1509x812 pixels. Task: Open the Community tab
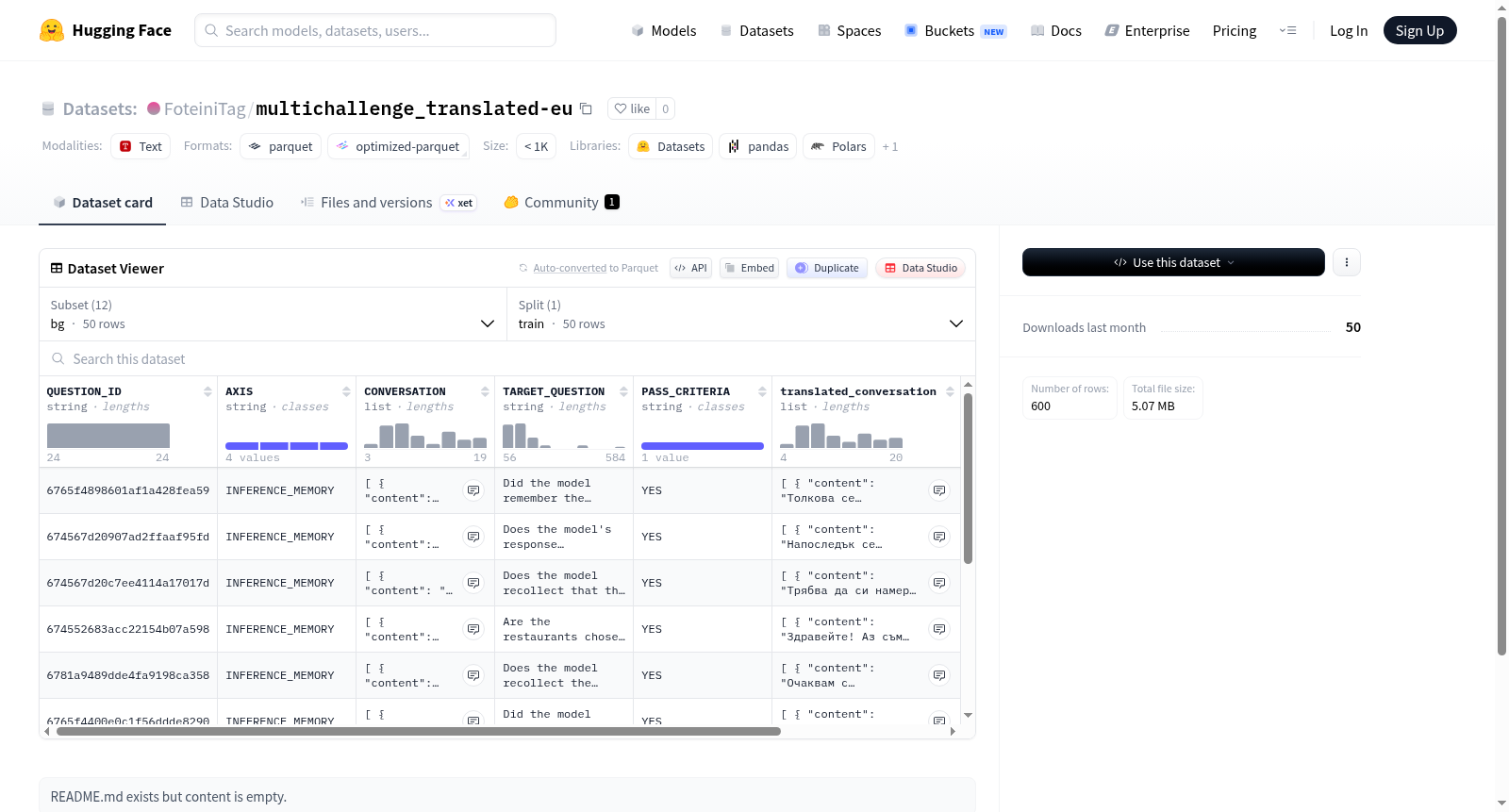pos(561,203)
